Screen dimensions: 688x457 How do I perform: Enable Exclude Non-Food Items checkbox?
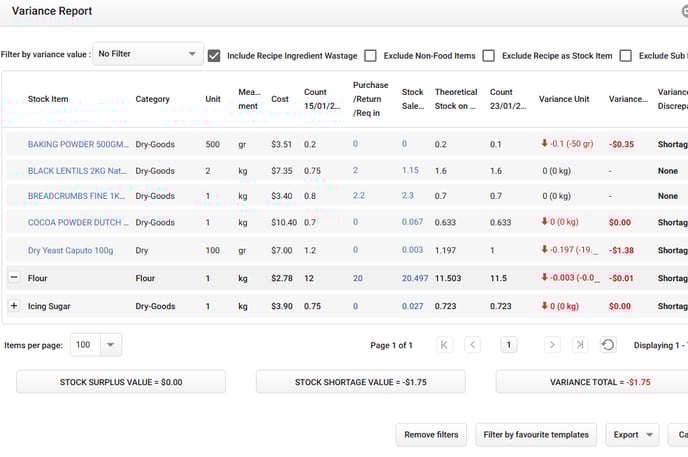[370, 56]
